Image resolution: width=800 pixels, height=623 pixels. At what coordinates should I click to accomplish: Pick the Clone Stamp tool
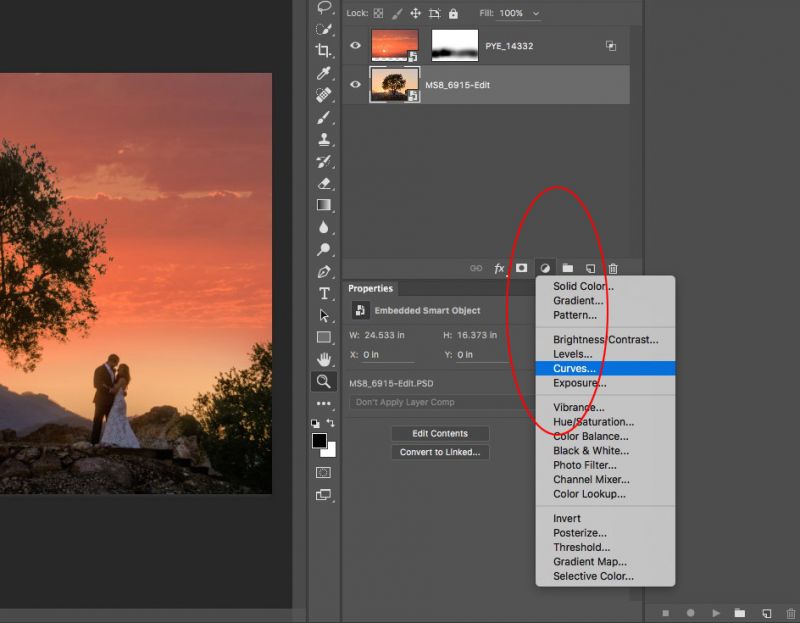323,140
